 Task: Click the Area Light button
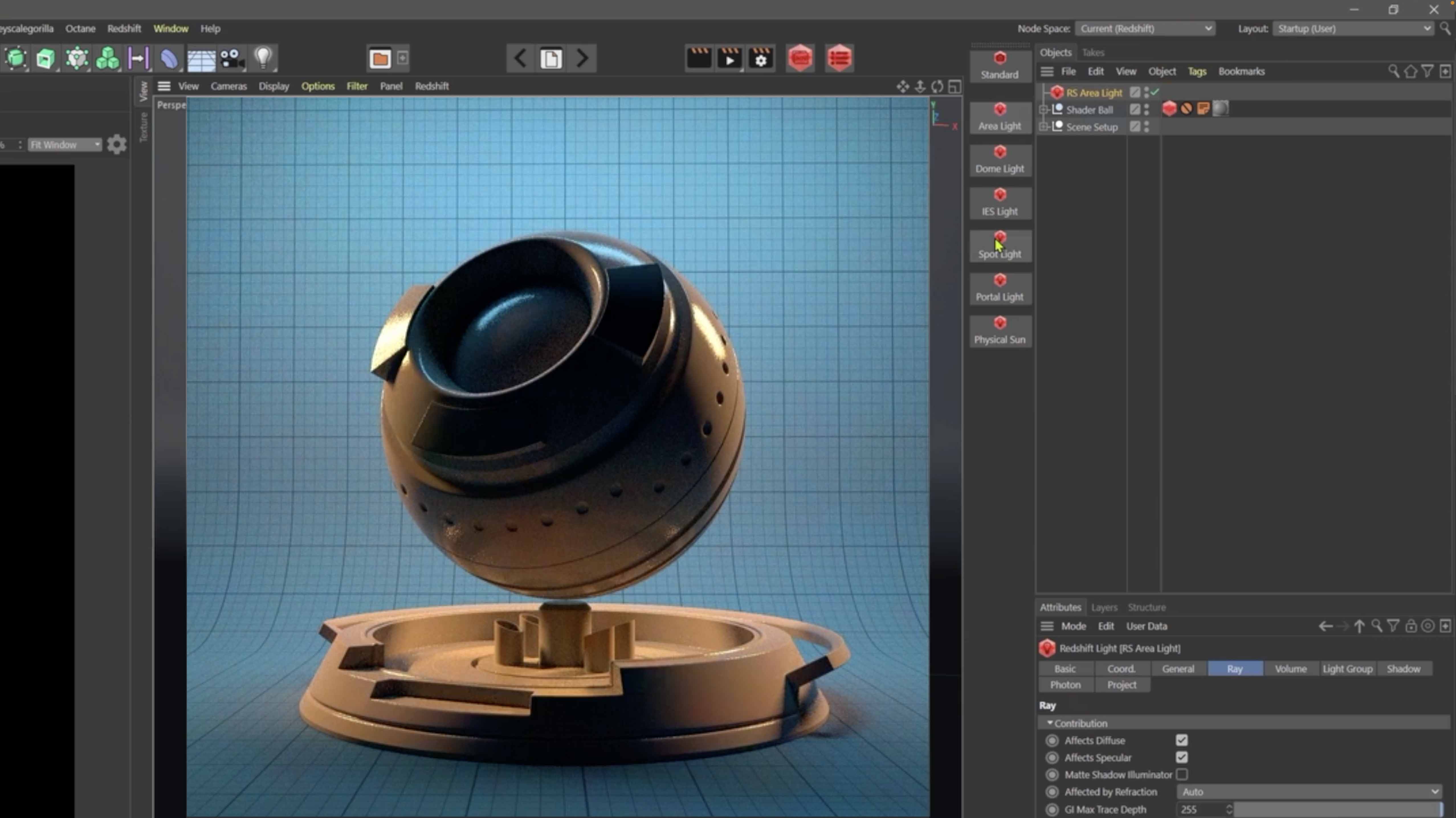[999, 118]
